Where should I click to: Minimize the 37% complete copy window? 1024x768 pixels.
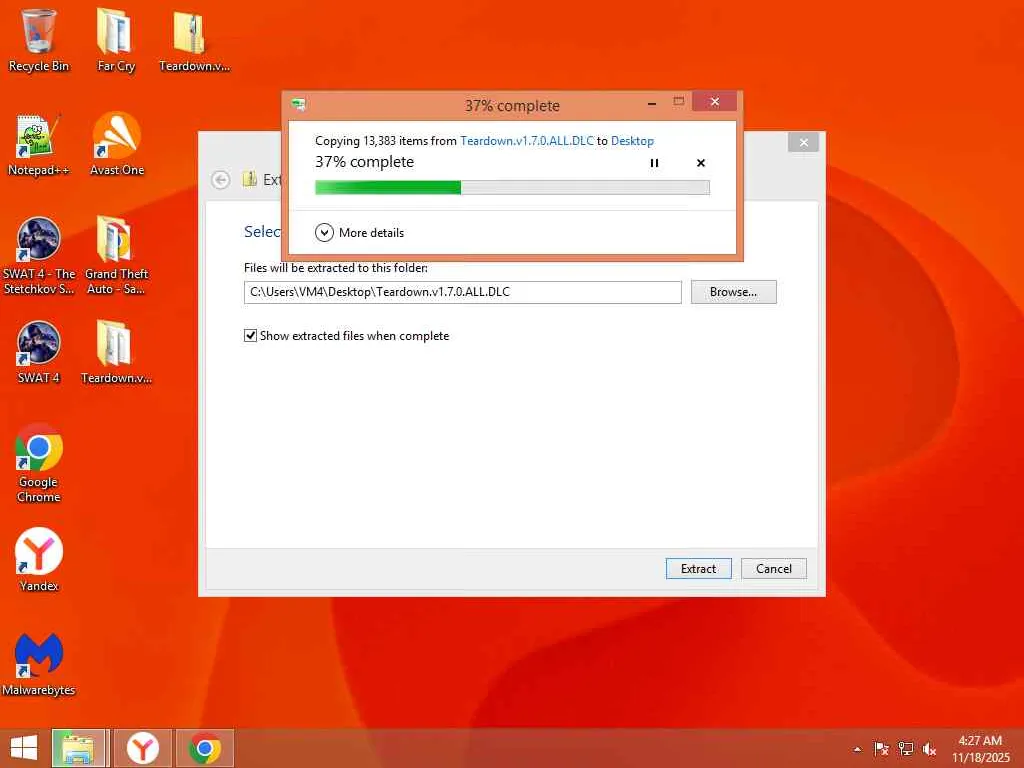652,103
